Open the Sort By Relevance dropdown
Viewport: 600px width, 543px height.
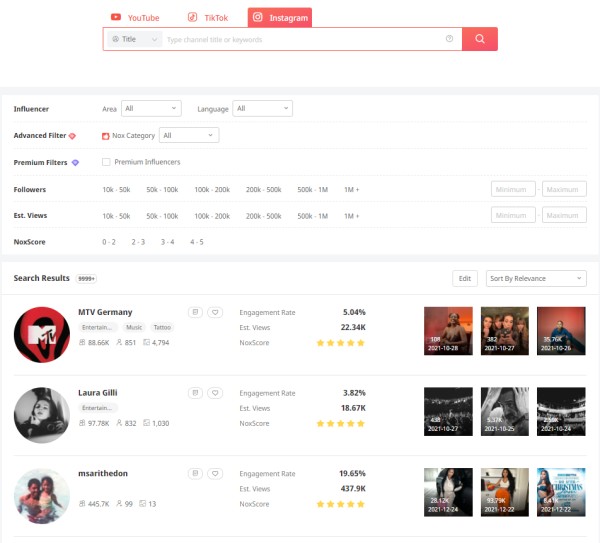535,279
